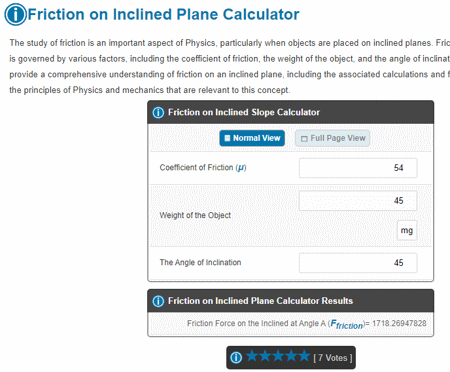Focus the Coefficient of Friction input

pyautogui.click(x=358, y=168)
